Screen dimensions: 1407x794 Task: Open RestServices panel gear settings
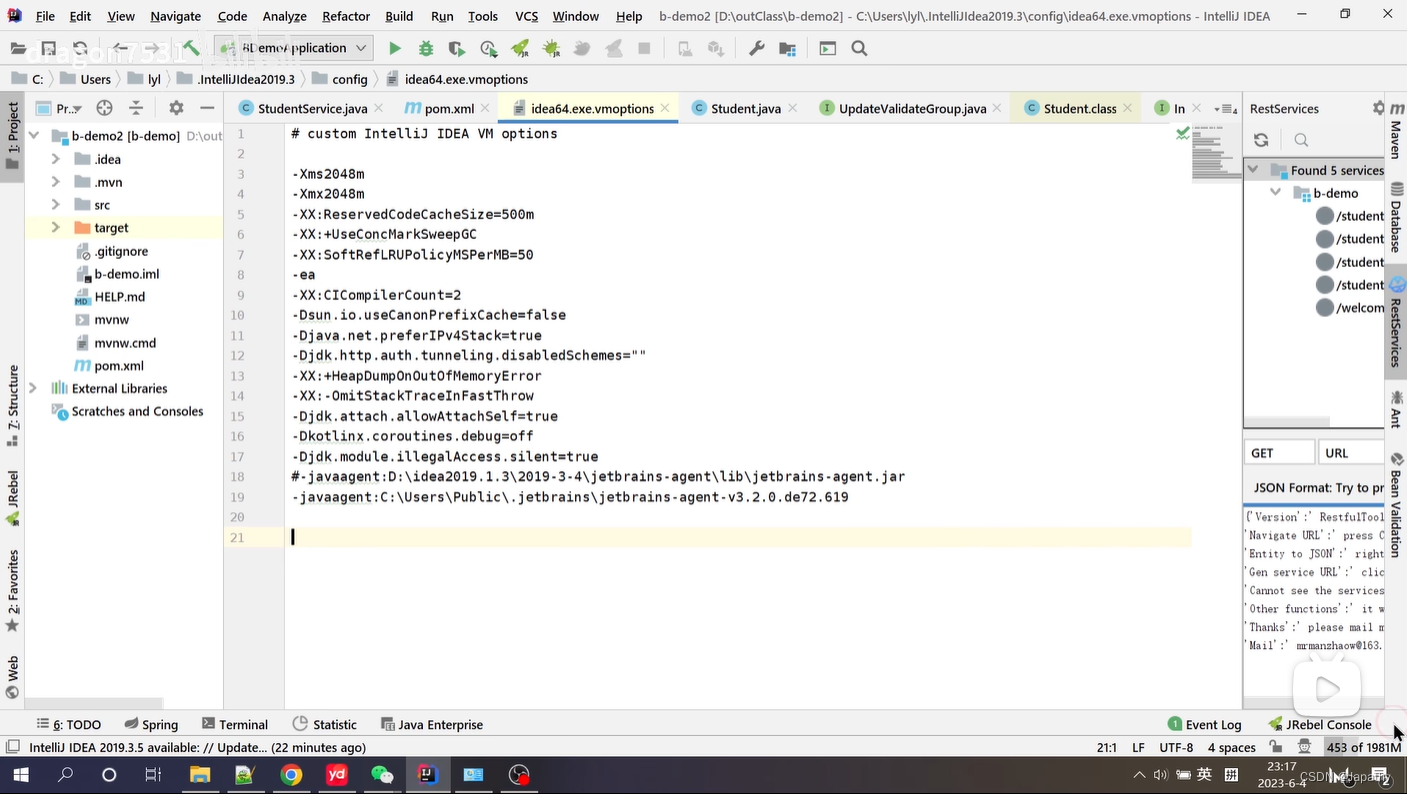coord(1378,108)
